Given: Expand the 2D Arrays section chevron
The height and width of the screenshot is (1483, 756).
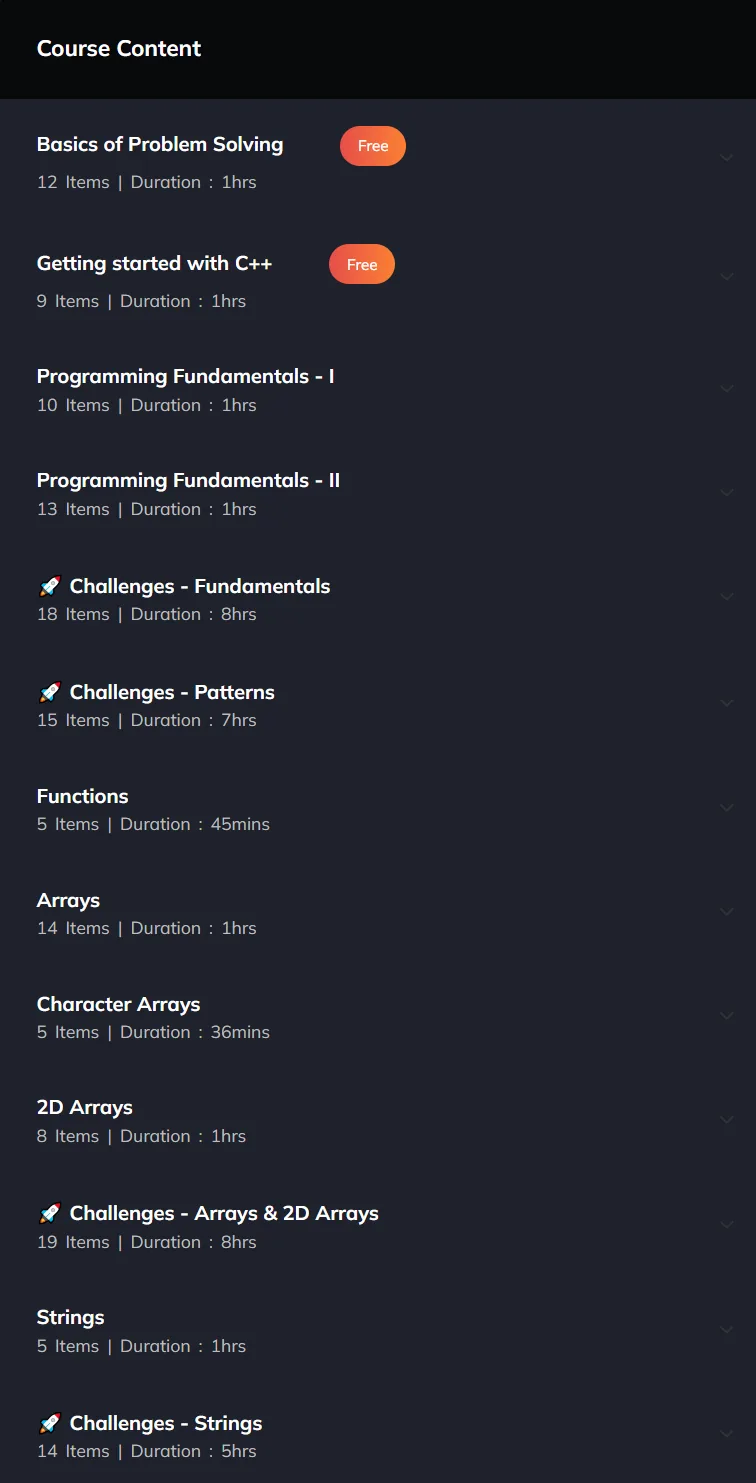Looking at the screenshot, I should click(x=727, y=1120).
